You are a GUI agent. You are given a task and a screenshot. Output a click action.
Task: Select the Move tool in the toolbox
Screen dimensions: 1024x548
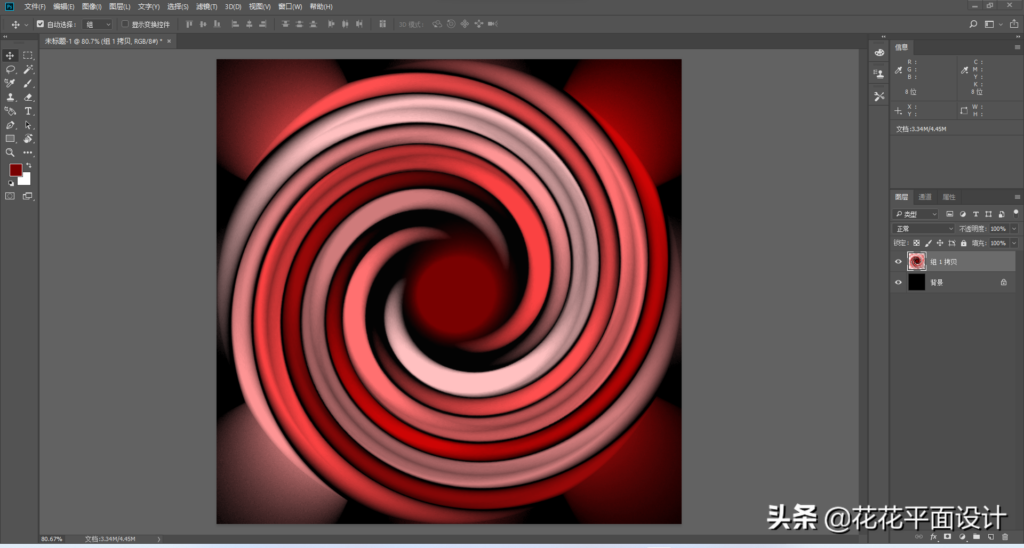coord(10,56)
